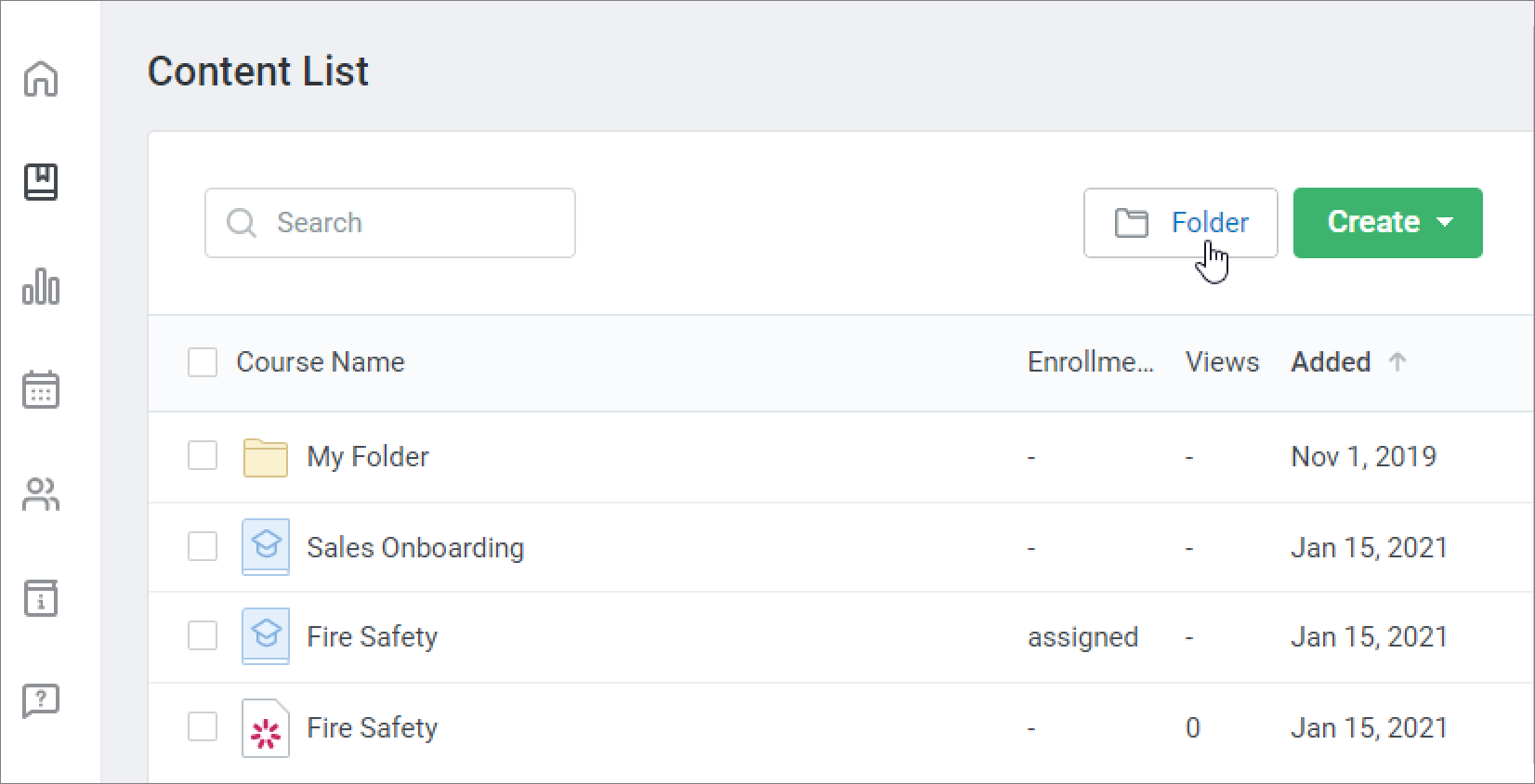Open the Courses book icon in sidebar
The height and width of the screenshot is (784, 1535).
(x=41, y=182)
